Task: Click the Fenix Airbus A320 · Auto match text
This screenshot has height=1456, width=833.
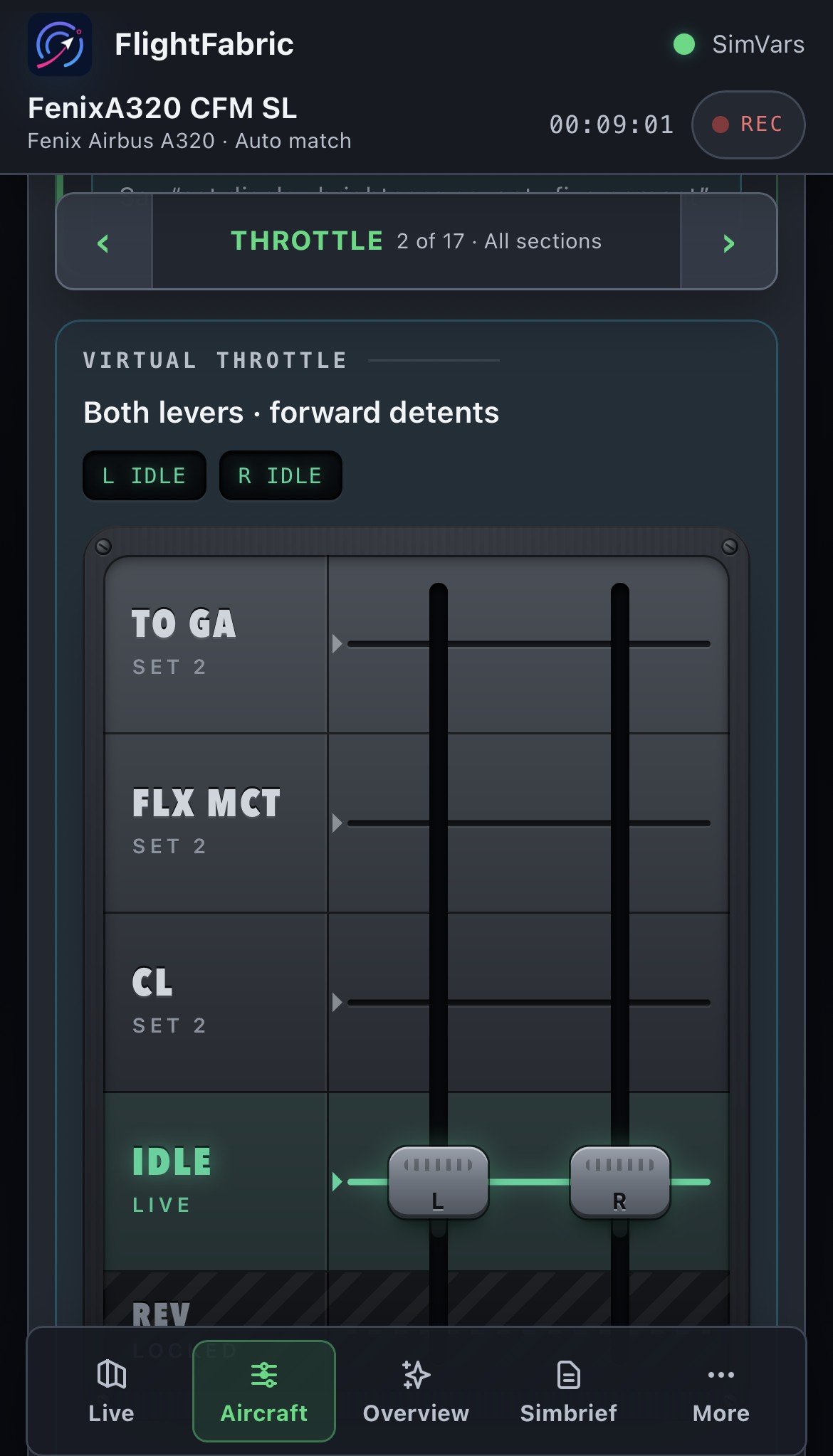Action: pyautogui.click(x=189, y=141)
